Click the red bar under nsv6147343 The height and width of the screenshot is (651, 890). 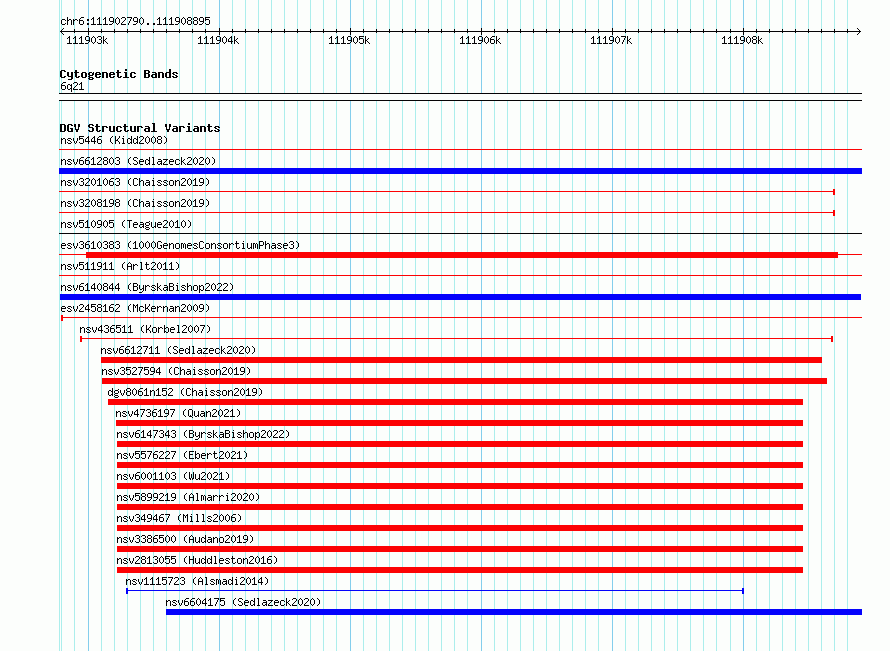460,444
